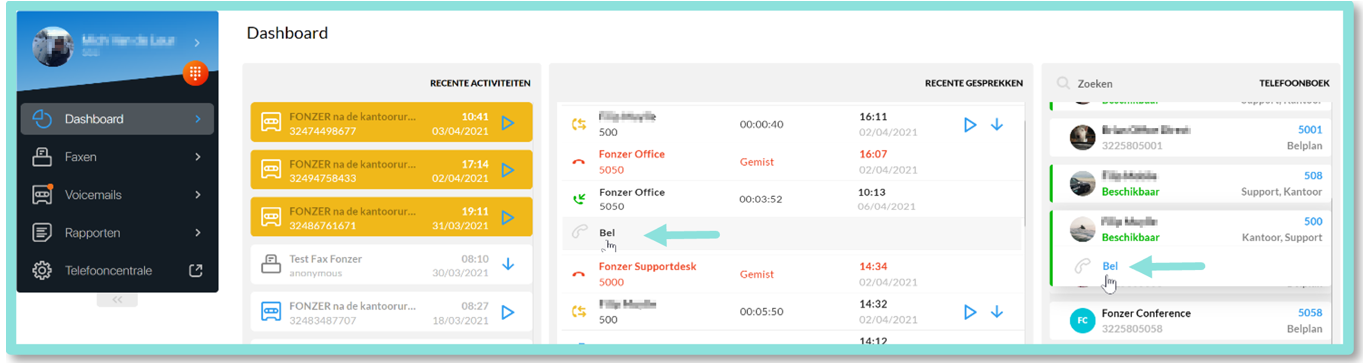This screenshot has height=363, width=1363.
Task: Click the number 32486761671 on voicemail card
Action: [323, 226]
